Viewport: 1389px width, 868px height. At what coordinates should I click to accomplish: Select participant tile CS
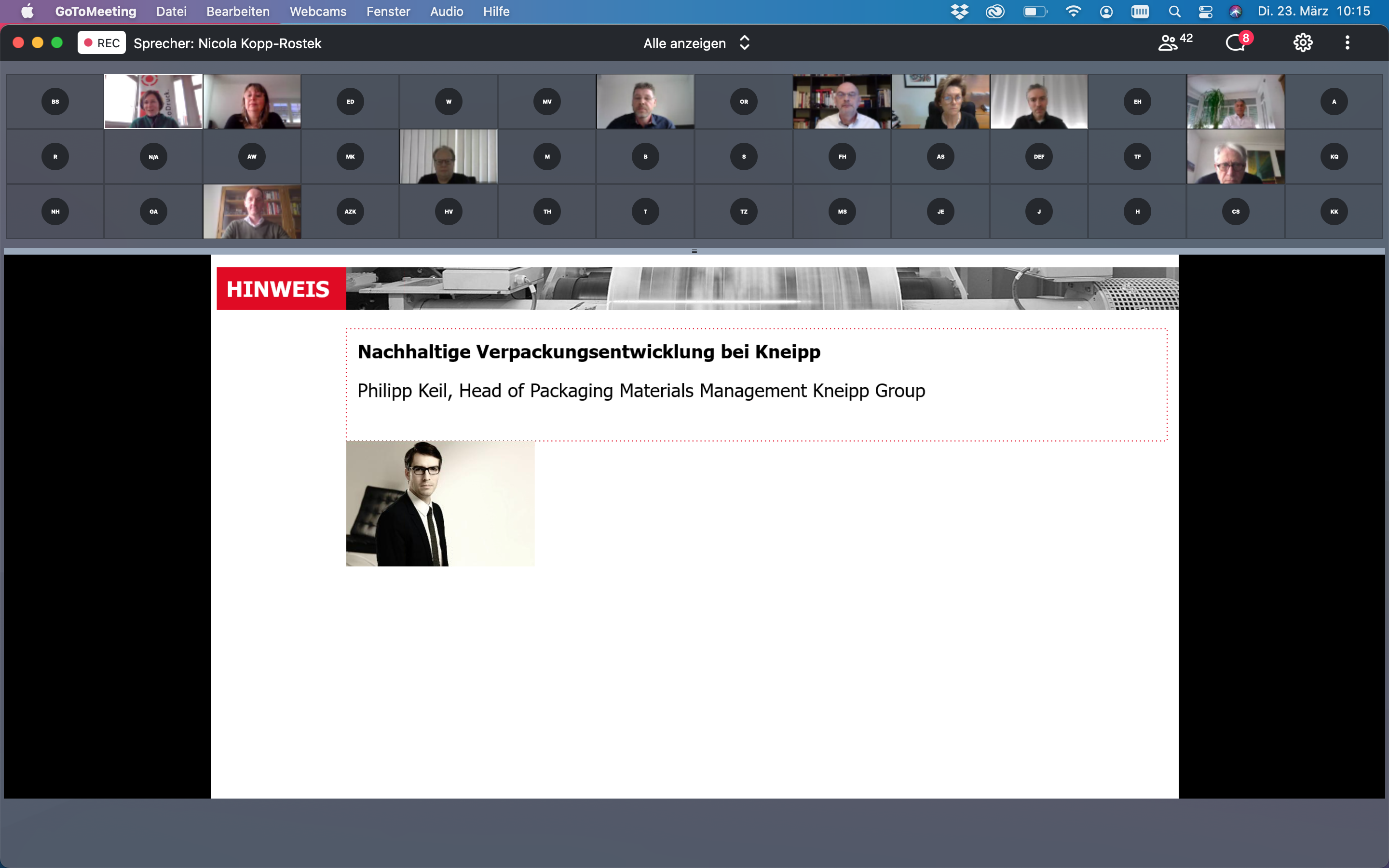point(1236,212)
